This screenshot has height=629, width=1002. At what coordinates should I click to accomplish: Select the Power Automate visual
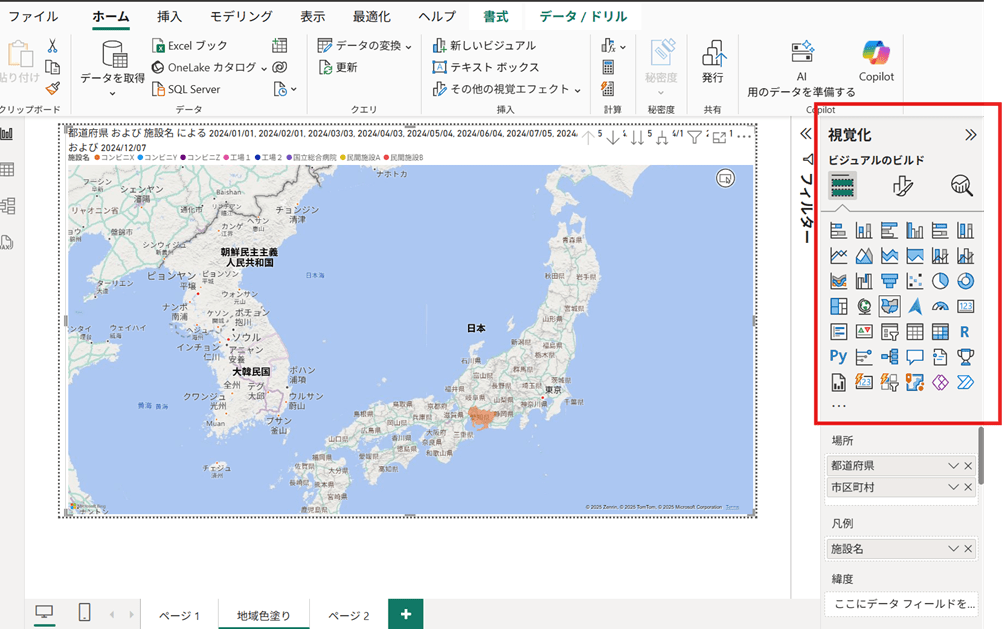tap(966, 382)
